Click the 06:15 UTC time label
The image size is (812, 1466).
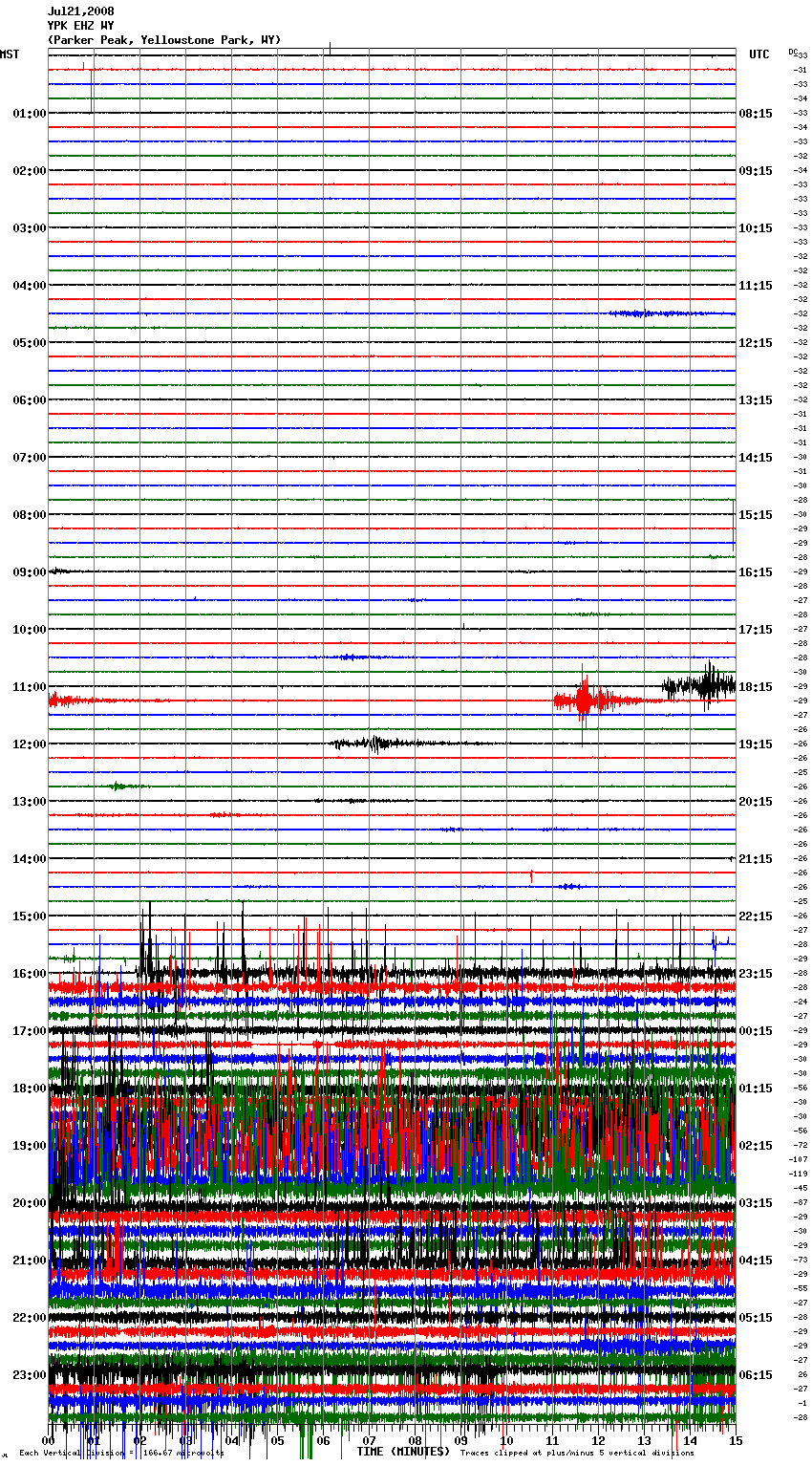coord(756,1375)
